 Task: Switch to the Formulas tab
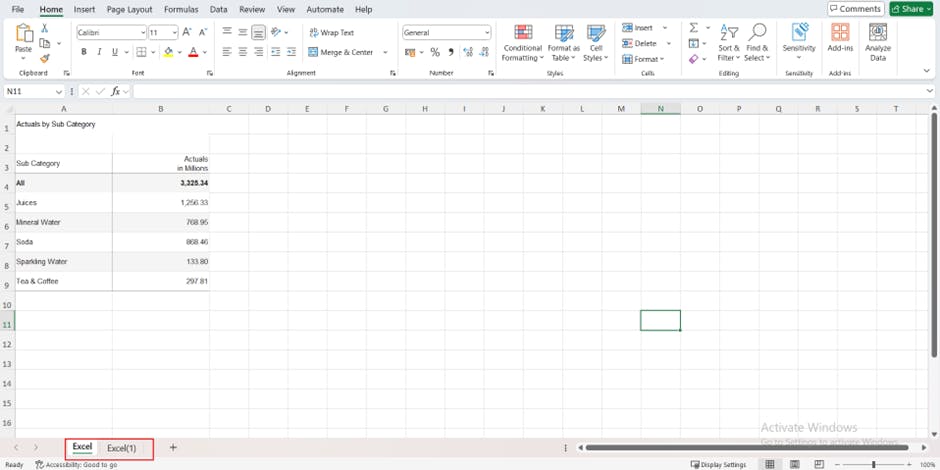181,10
